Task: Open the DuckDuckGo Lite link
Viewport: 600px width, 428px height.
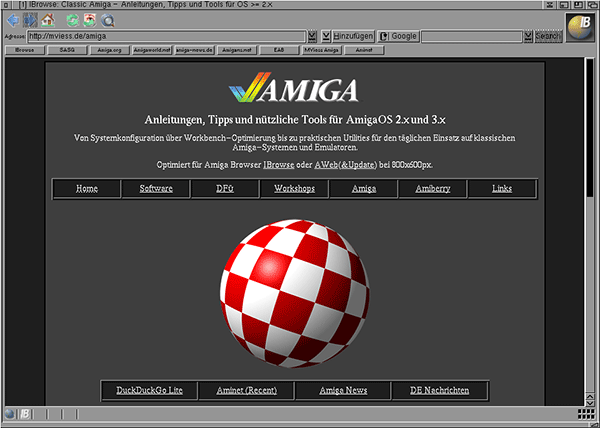Action: click(150, 391)
